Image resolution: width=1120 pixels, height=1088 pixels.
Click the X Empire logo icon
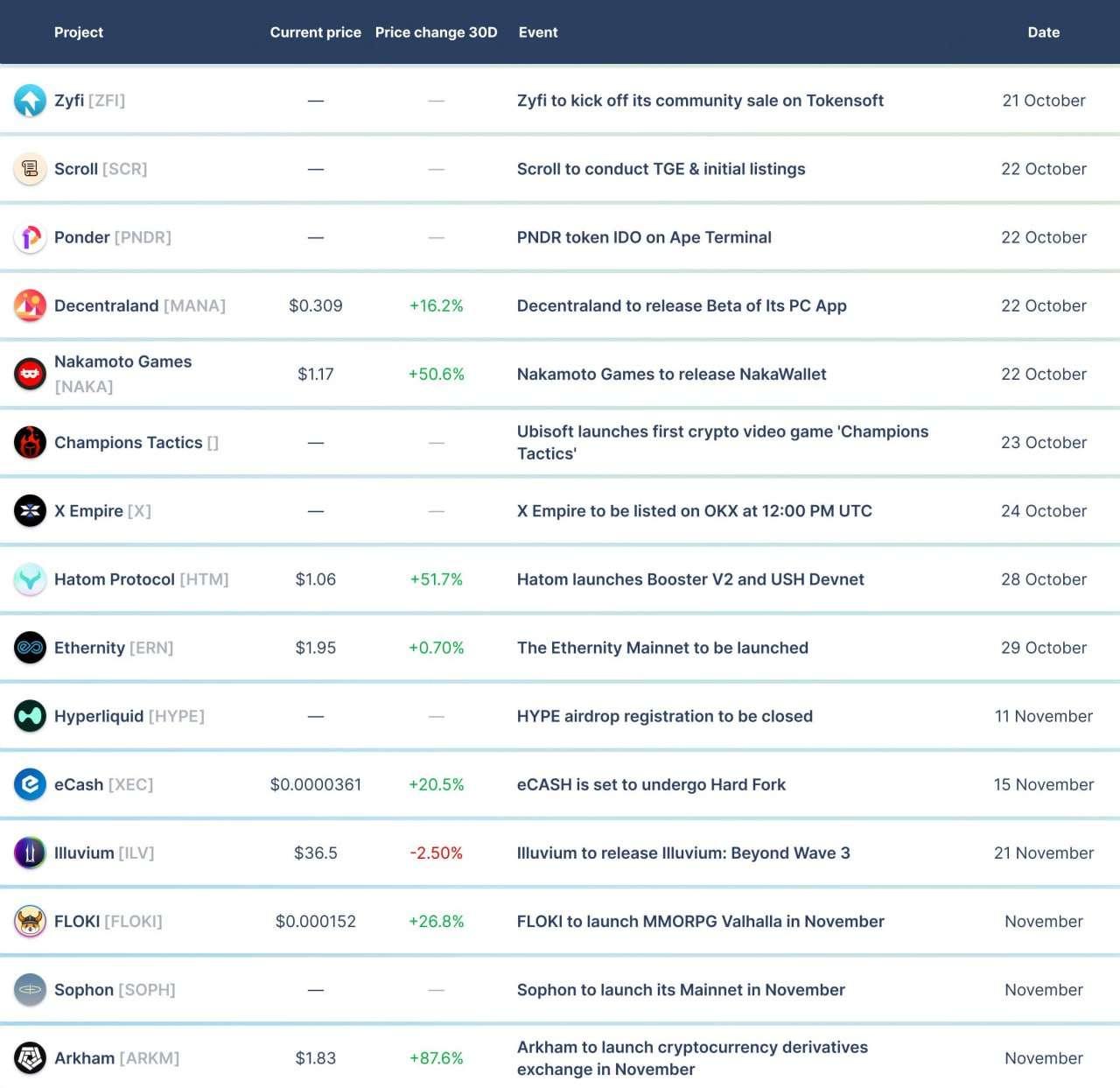pos(30,511)
